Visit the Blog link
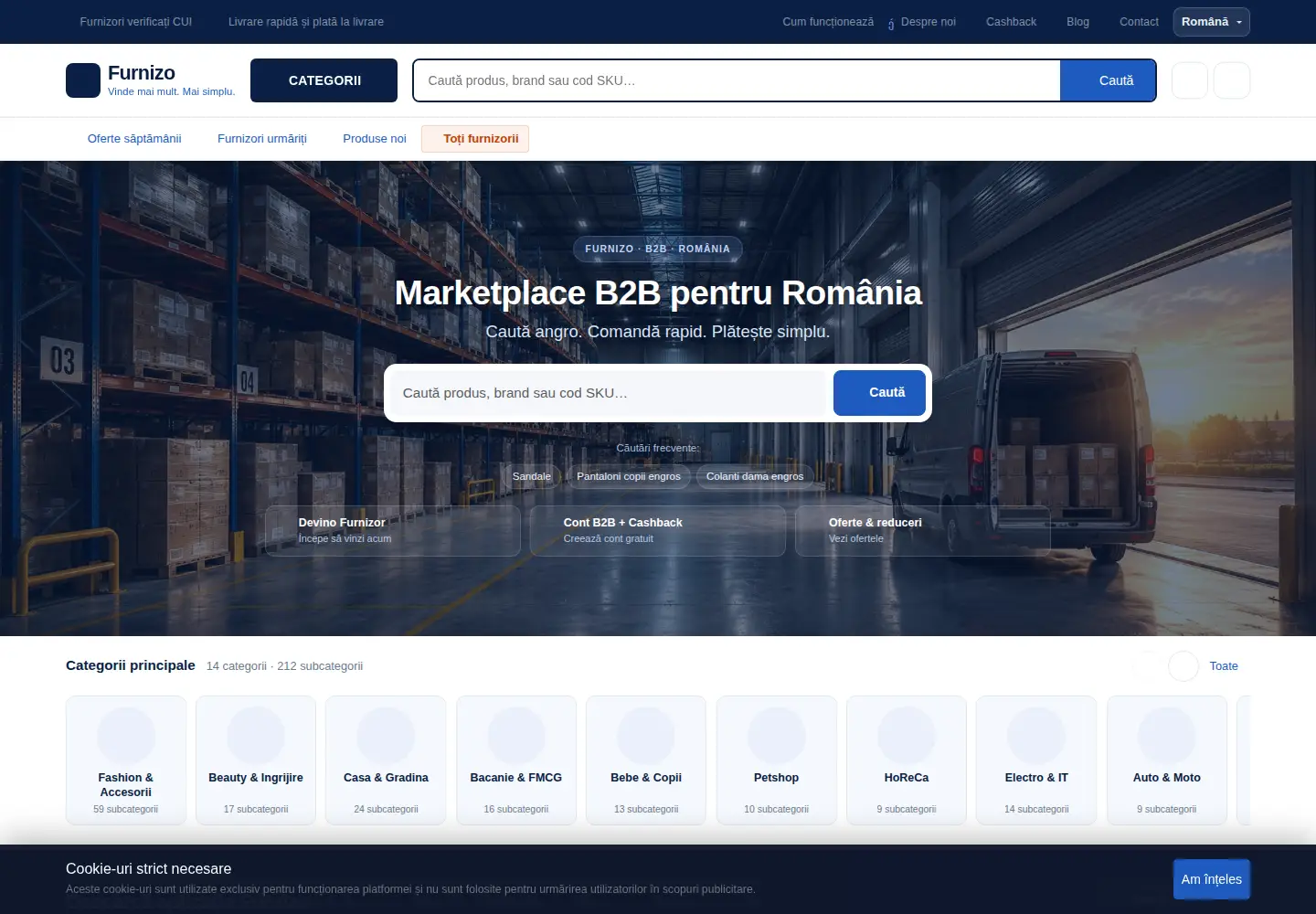 pos(1077,22)
